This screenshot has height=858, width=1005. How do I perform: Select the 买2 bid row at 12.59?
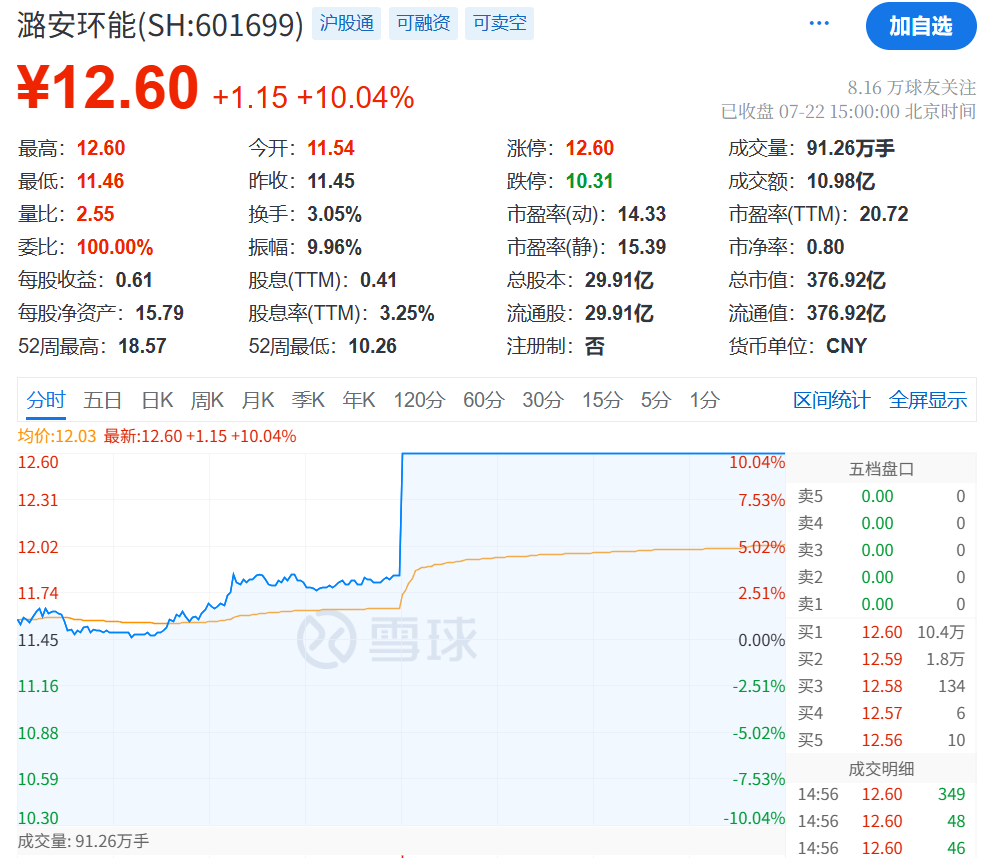[x=881, y=659]
